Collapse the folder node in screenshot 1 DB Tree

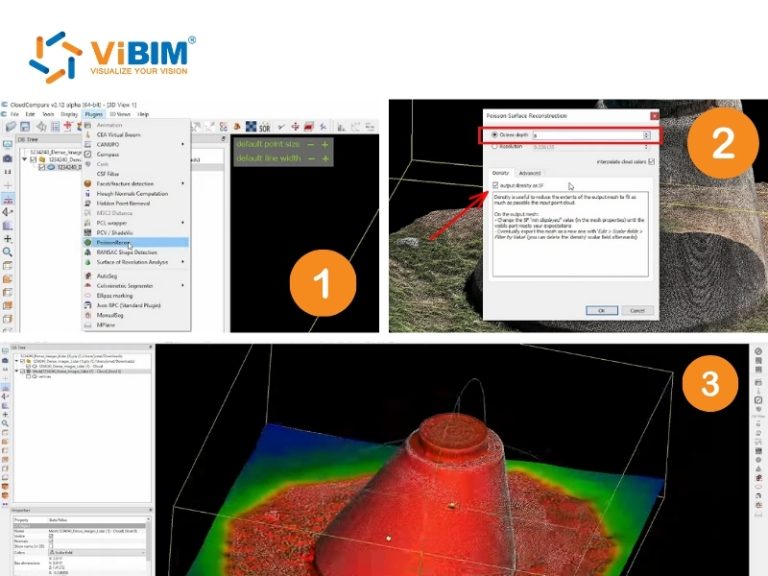tap(24, 160)
